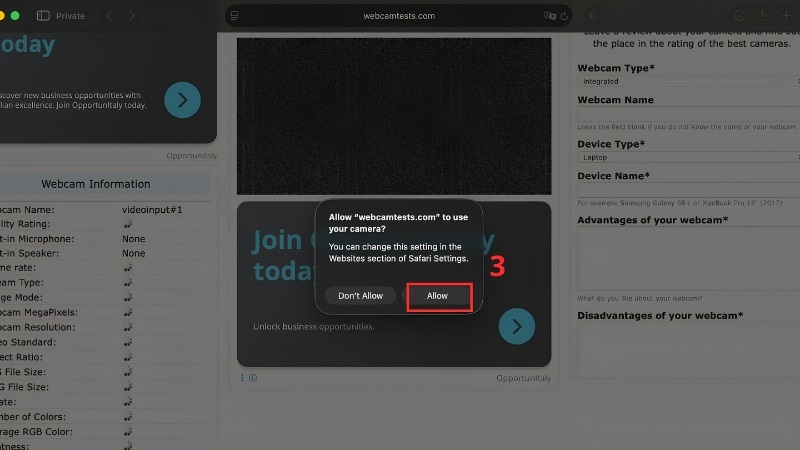Click the Number of Colors row label
This screenshot has height=450, width=800.
click(x=33, y=416)
